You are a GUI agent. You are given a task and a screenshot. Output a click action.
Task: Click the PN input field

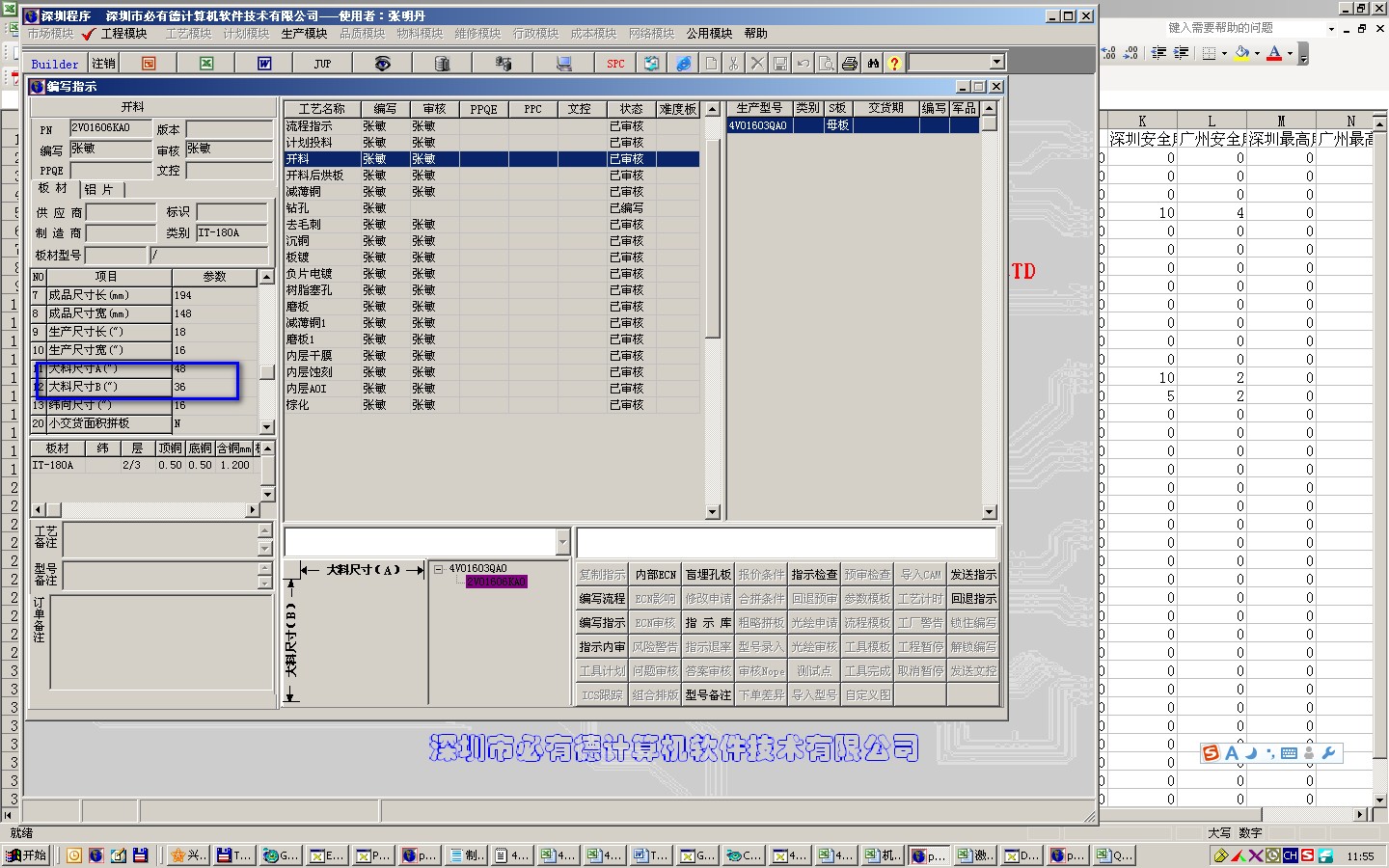click(111, 128)
